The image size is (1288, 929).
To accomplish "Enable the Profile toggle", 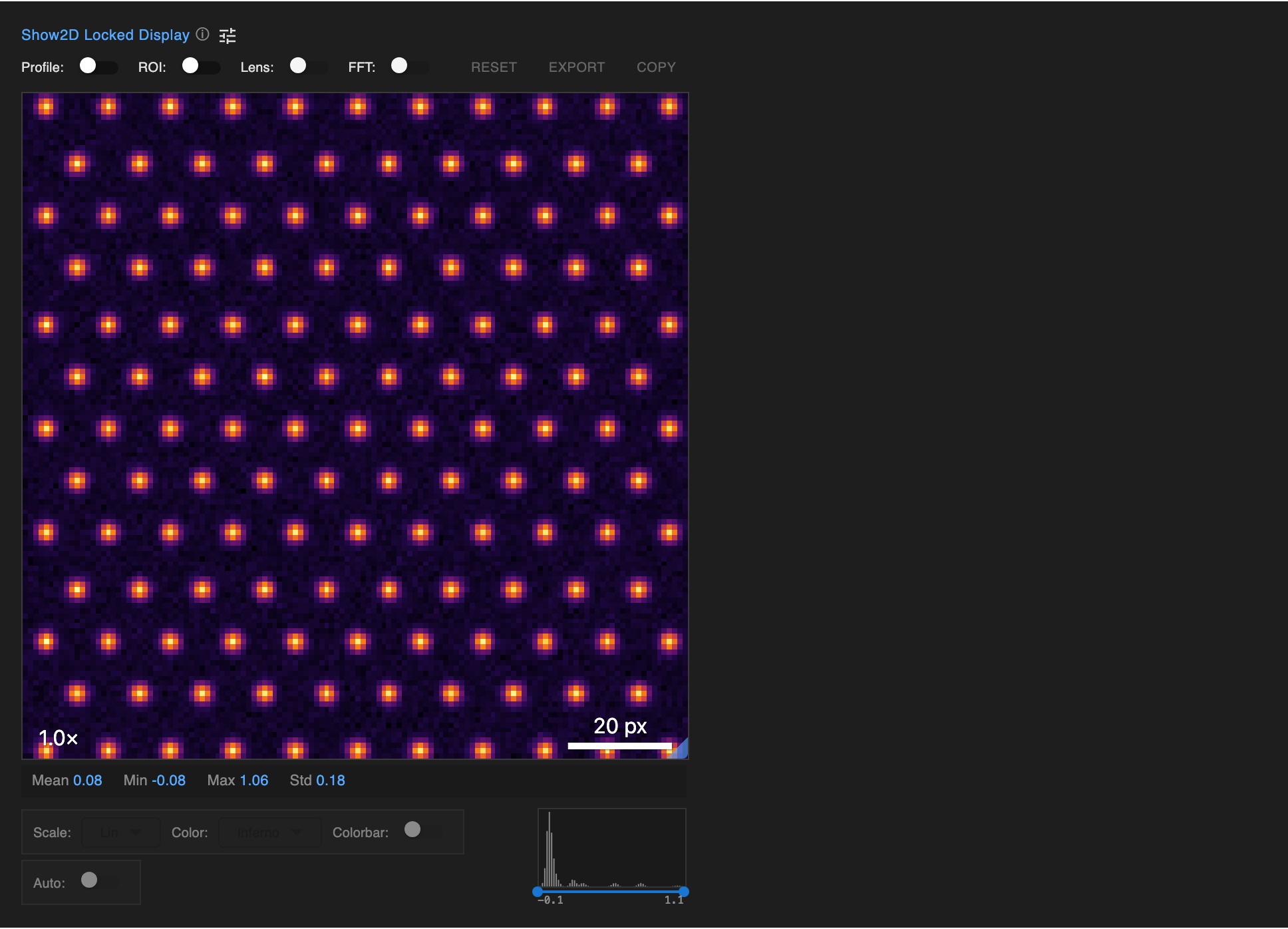I will (x=89, y=67).
